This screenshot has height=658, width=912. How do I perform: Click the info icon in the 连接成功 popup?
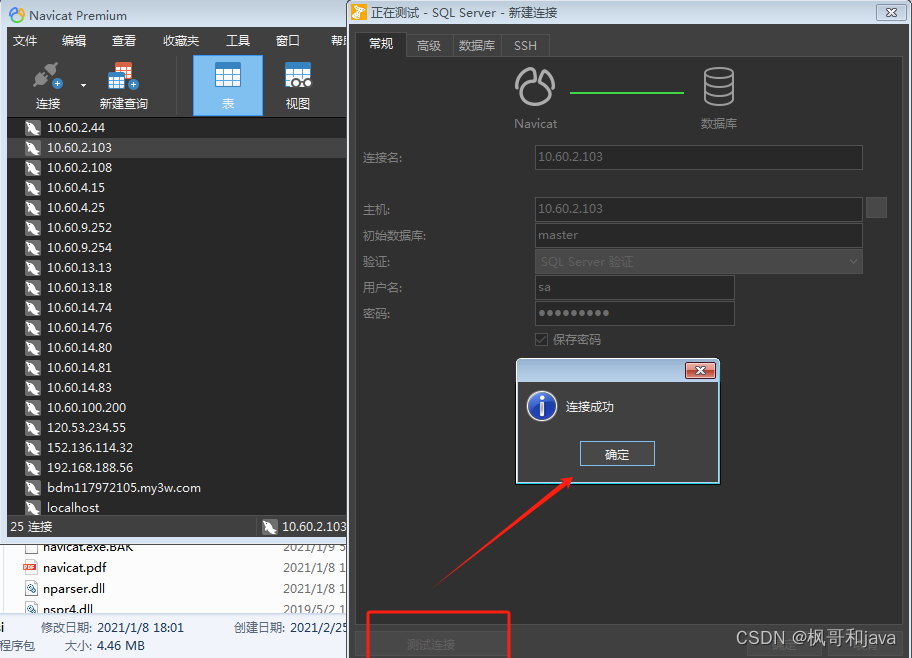[541, 407]
